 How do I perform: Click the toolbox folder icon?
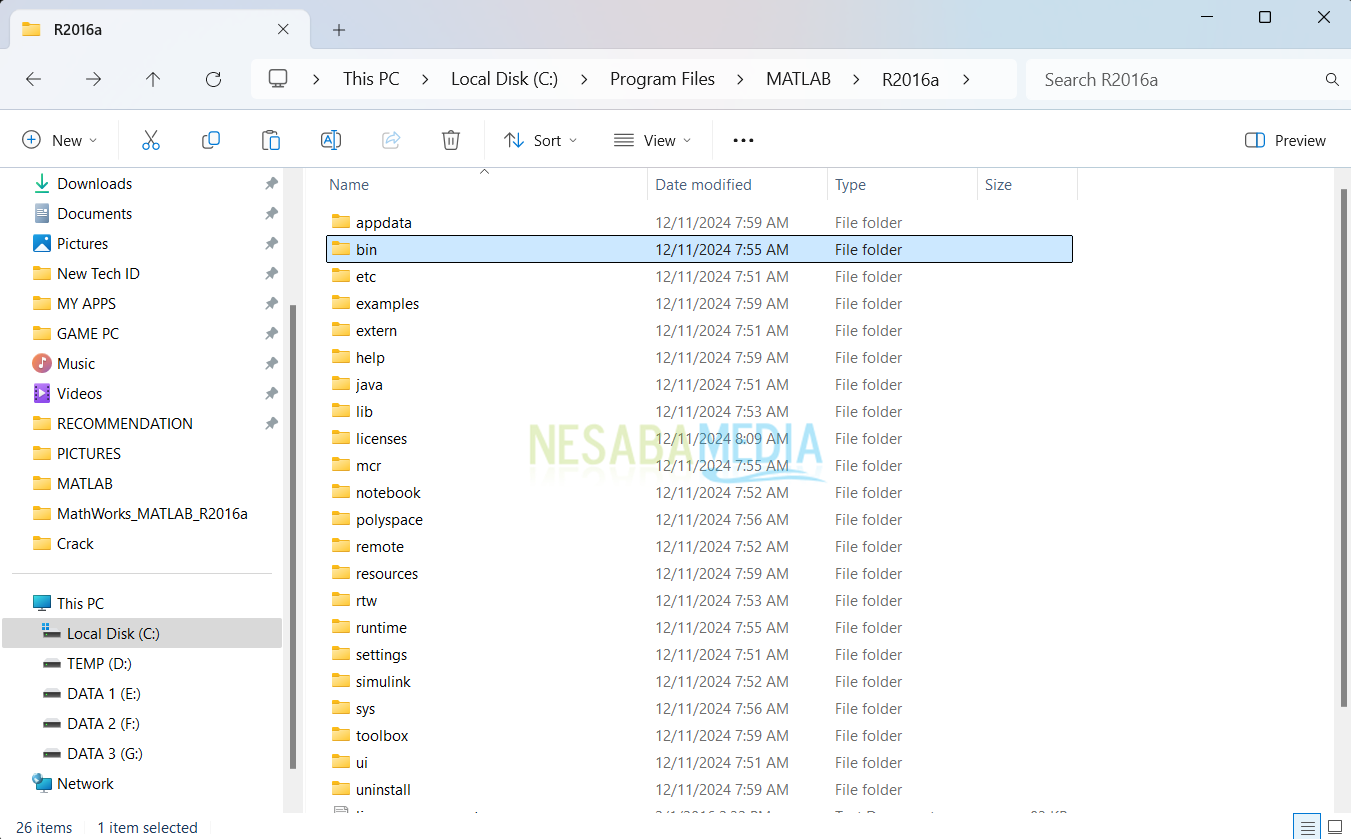341,735
